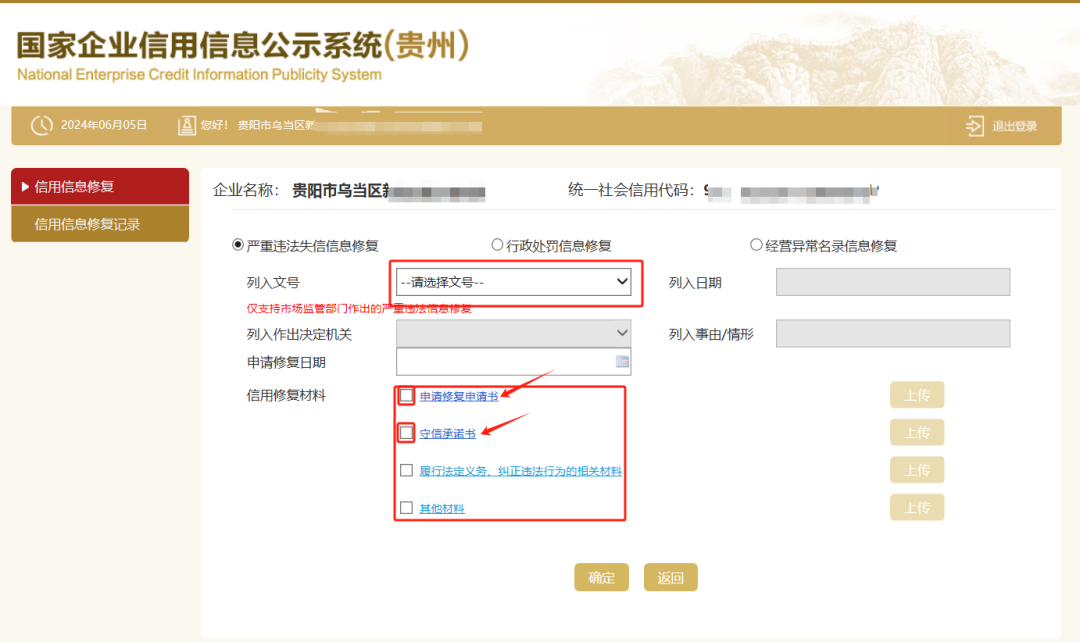Click the red note 仅支持市场监管部门作出的
The image size is (1080, 642).
[x=359, y=309]
